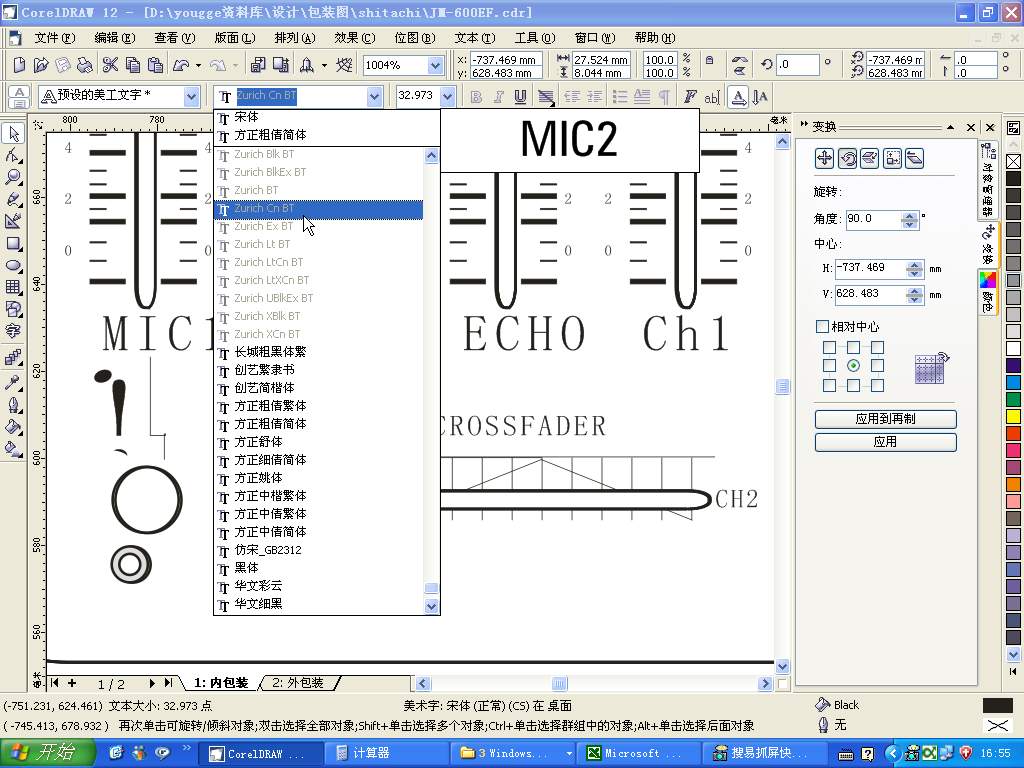Viewport: 1024px width, 768px height.
Task: Select the Outline pen tool
Action: pyautogui.click(x=13, y=405)
